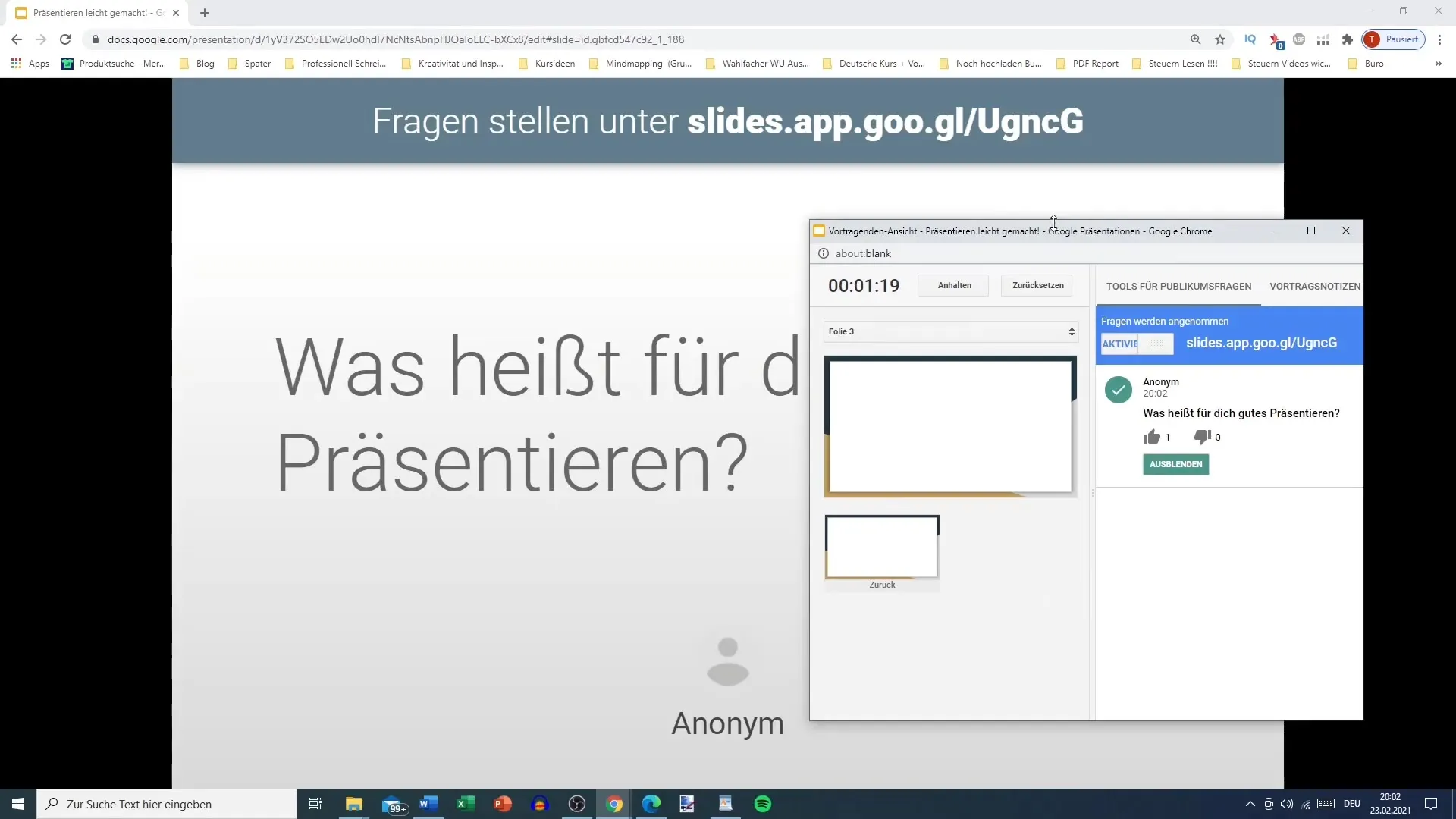Open Microsoft Edge from the taskbar

coord(651,804)
